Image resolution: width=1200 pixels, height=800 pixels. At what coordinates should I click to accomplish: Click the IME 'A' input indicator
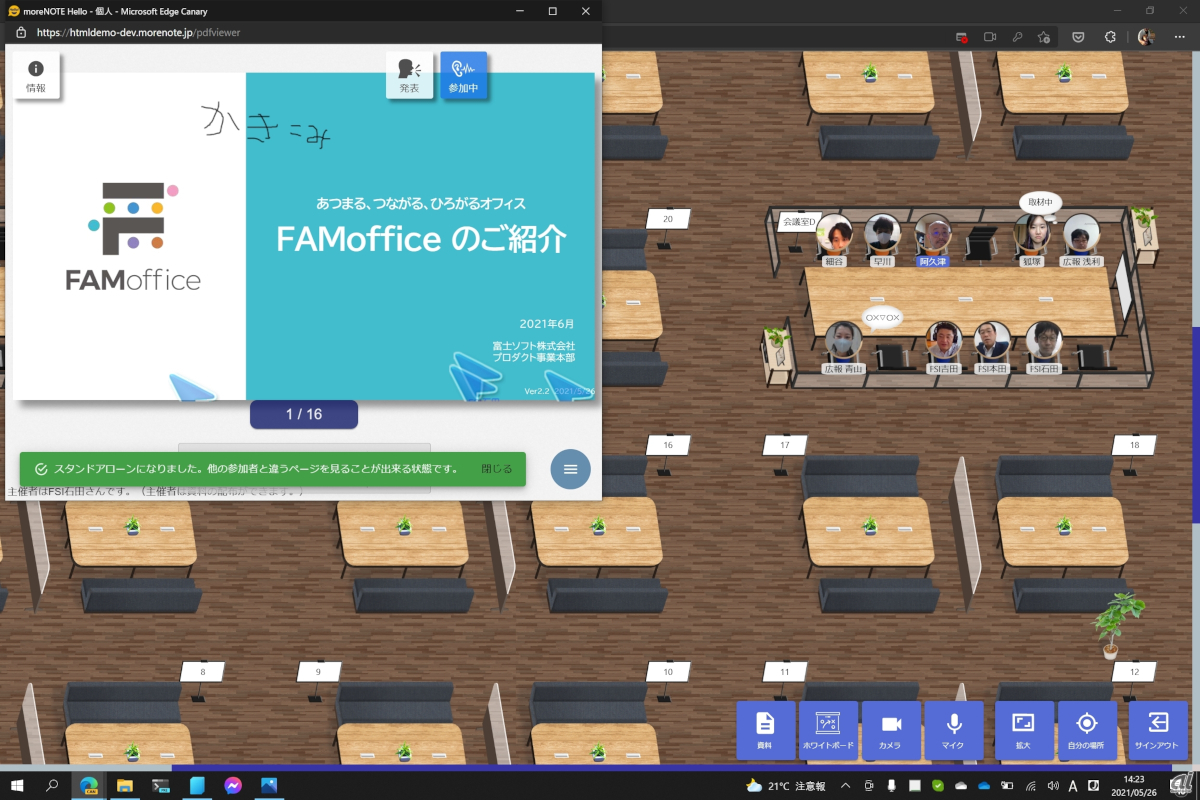coord(1073,786)
